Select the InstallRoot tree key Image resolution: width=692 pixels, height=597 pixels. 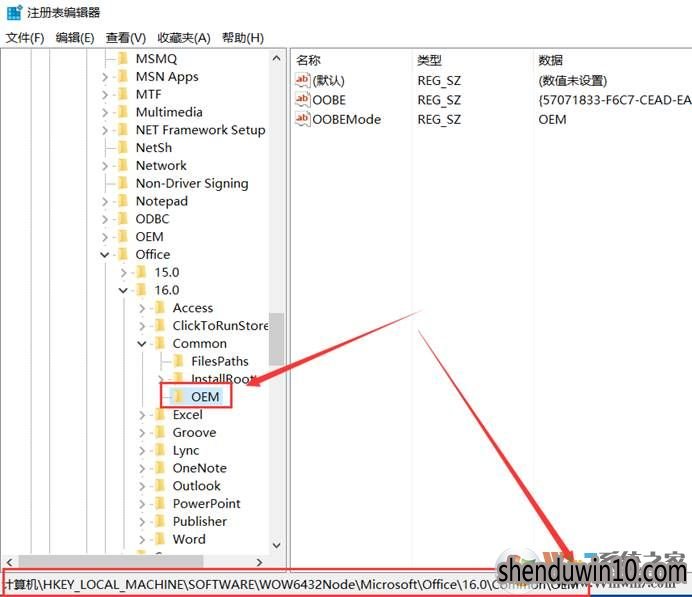[223, 379]
